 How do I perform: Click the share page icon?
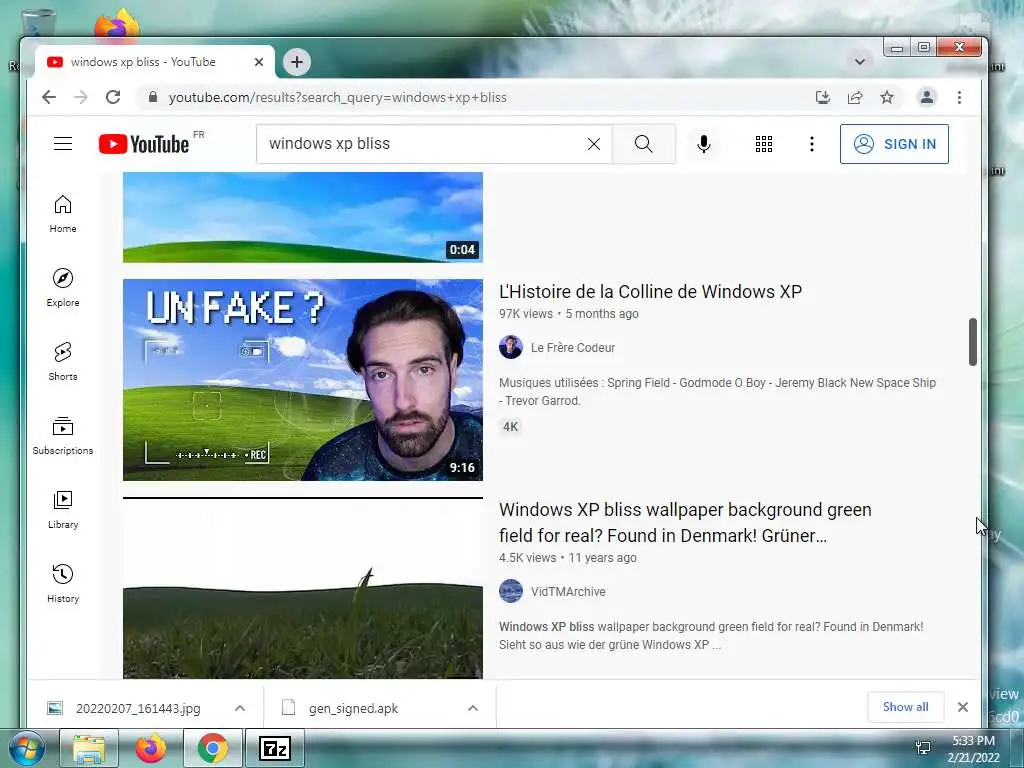(855, 97)
